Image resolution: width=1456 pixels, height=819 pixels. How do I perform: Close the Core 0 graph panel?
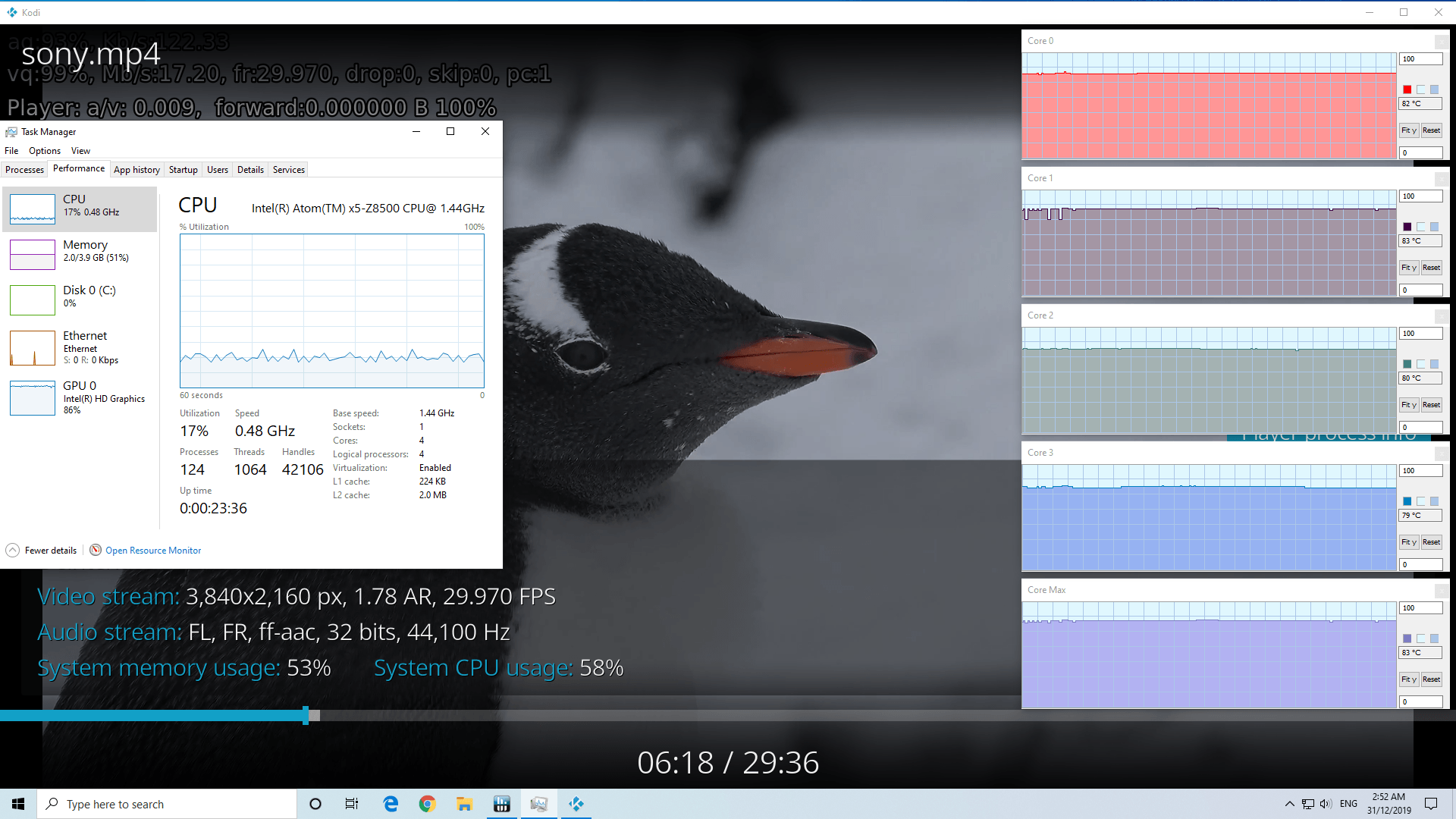point(1441,42)
